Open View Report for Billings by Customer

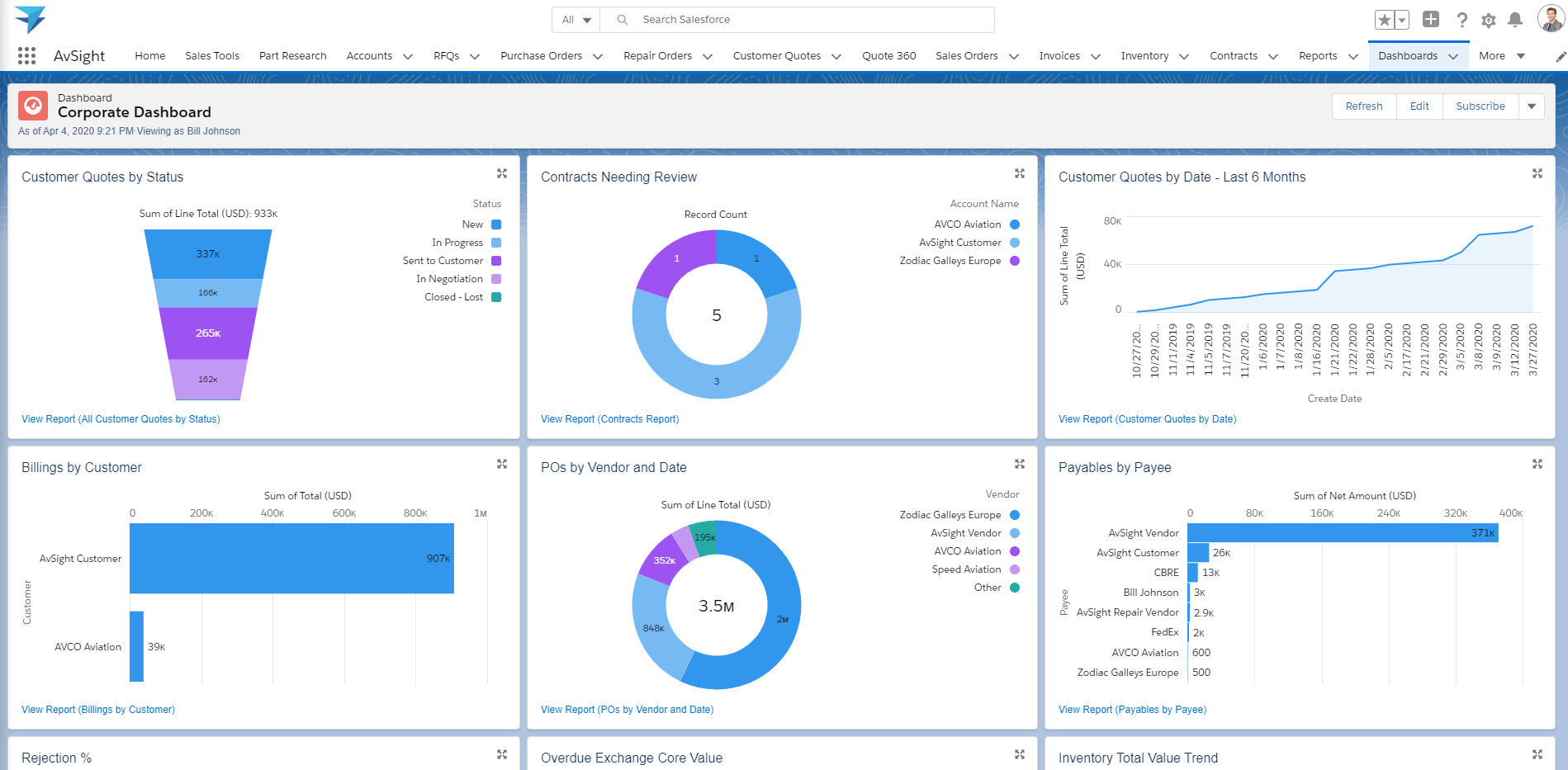coord(97,709)
